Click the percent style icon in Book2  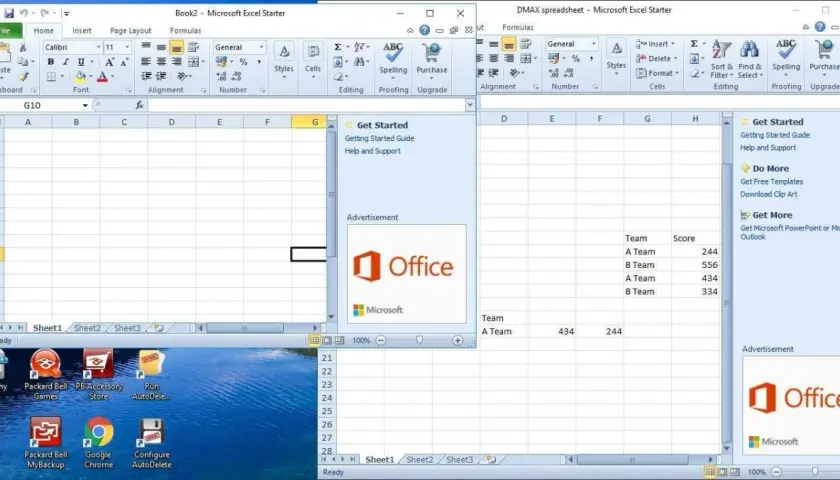[243, 62]
